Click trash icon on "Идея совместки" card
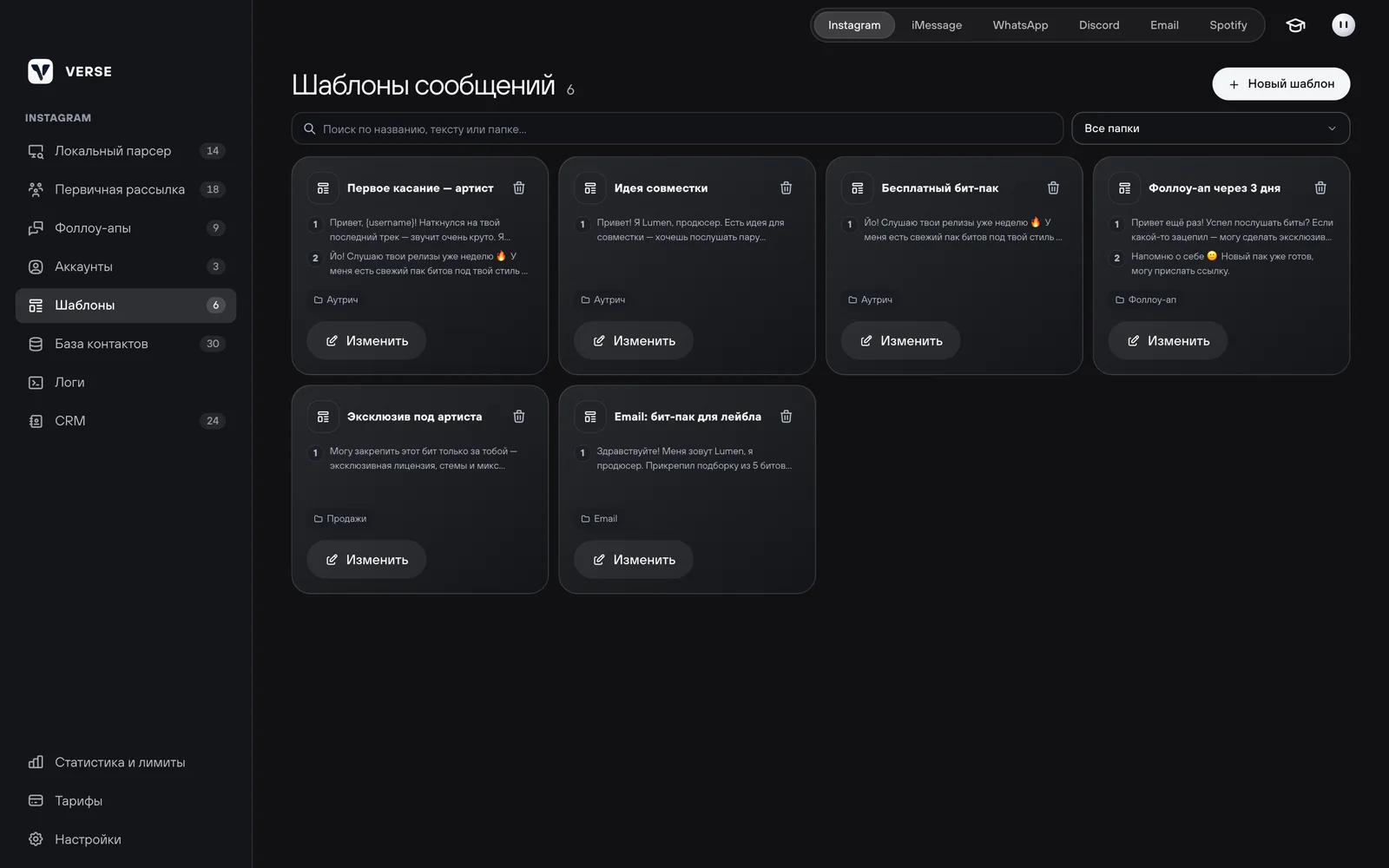The height and width of the screenshot is (868, 1389). pos(786,188)
